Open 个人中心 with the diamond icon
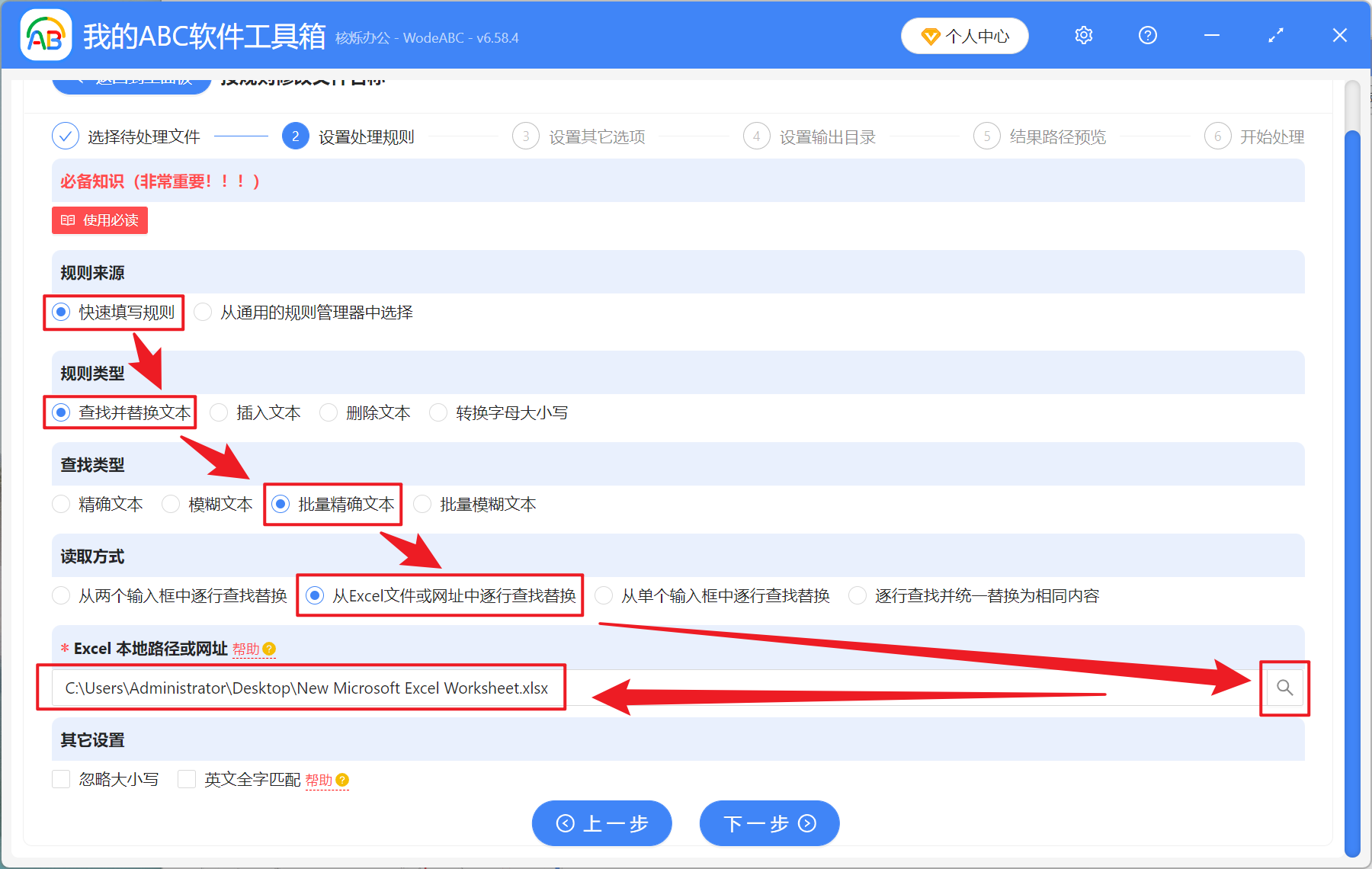 click(x=964, y=35)
